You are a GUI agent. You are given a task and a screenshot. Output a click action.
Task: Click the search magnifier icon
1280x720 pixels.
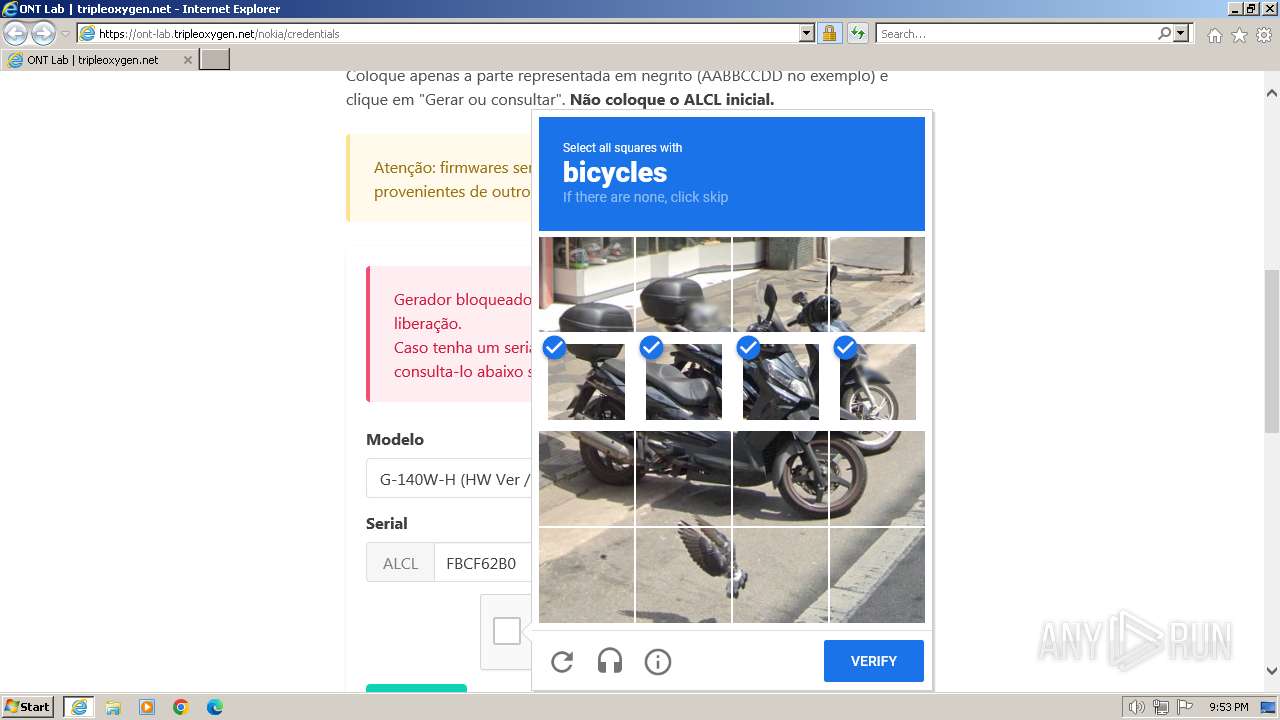click(x=1164, y=33)
